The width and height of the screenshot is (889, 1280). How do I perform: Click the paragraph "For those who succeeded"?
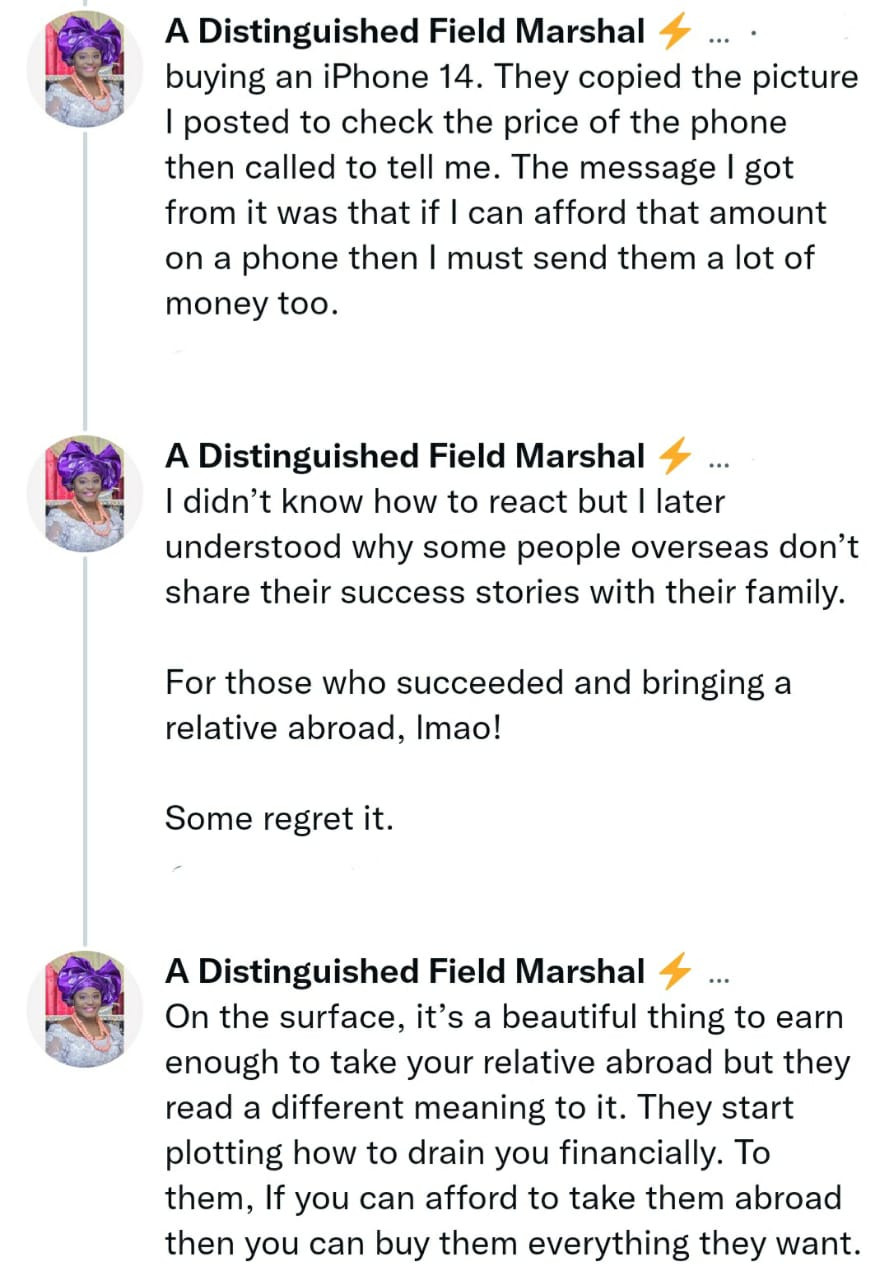pyautogui.click(x=478, y=706)
